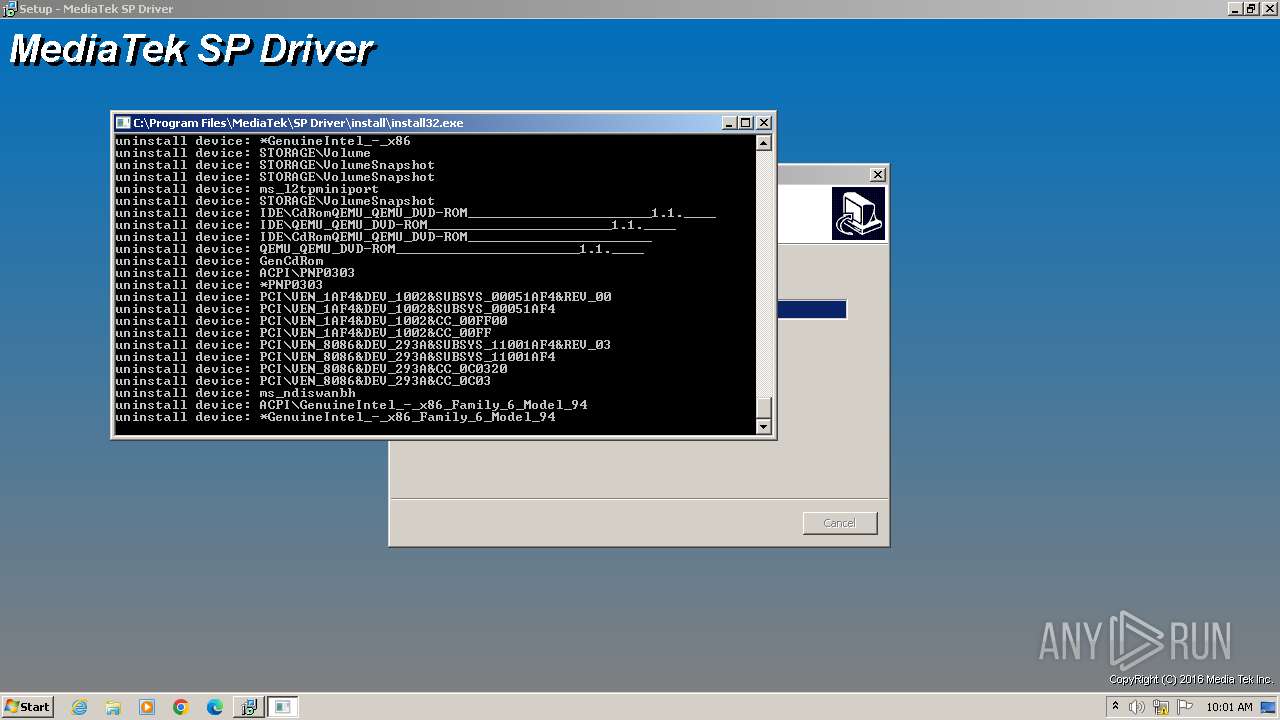Minimize the install32.exe console window
Screen dimensions: 1280x720
point(729,123)
